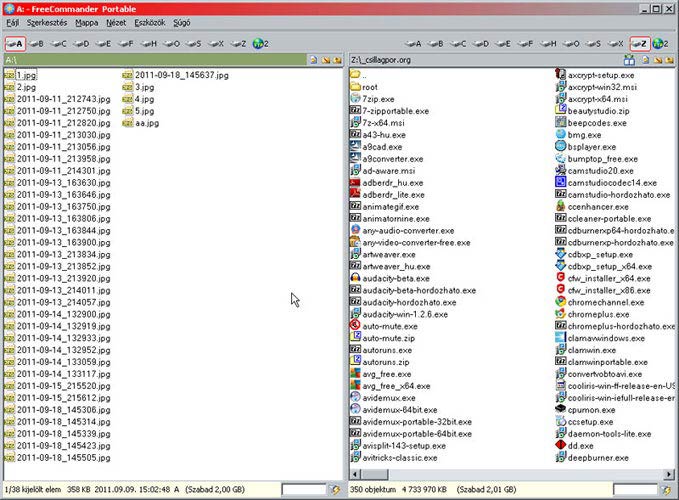Select chromeplus.exe file entry
Viewport: 679px width, 500px height.
[596, 313]
